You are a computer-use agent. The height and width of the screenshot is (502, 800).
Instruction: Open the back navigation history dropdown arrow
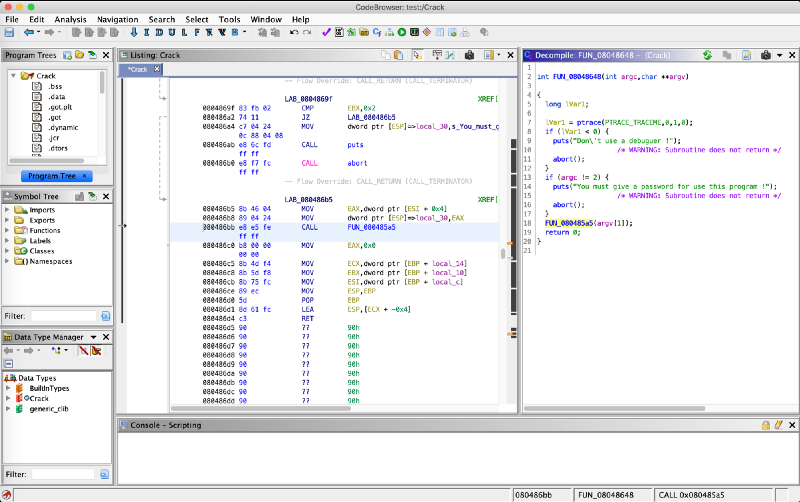[x=38, y=32]
